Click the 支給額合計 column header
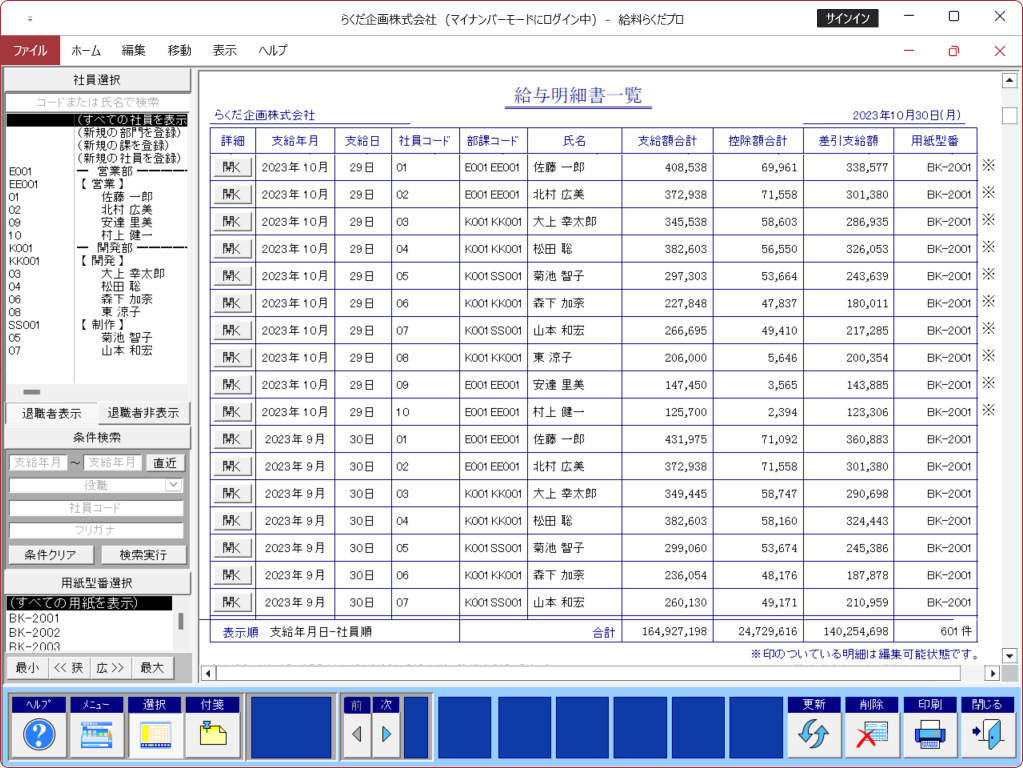This screenshot has width=1023, height=768. [667, 140]
